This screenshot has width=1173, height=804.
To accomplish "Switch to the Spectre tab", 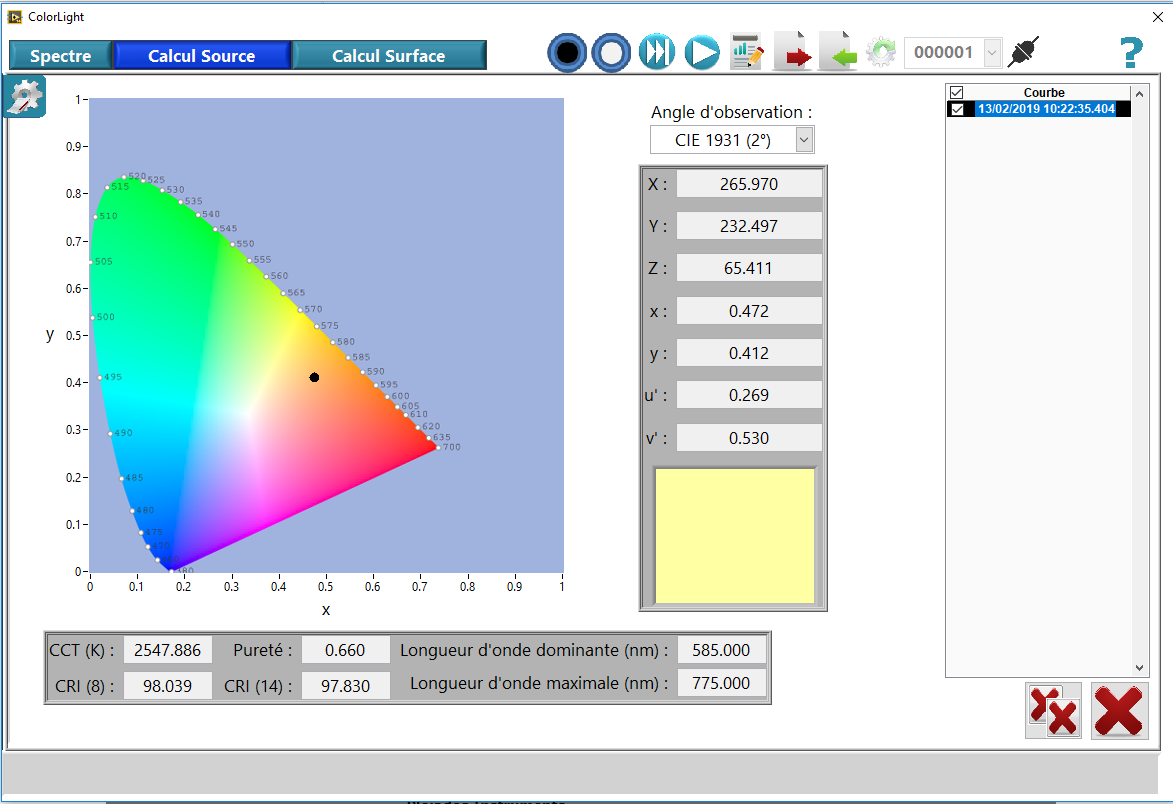I will [61, 56].
